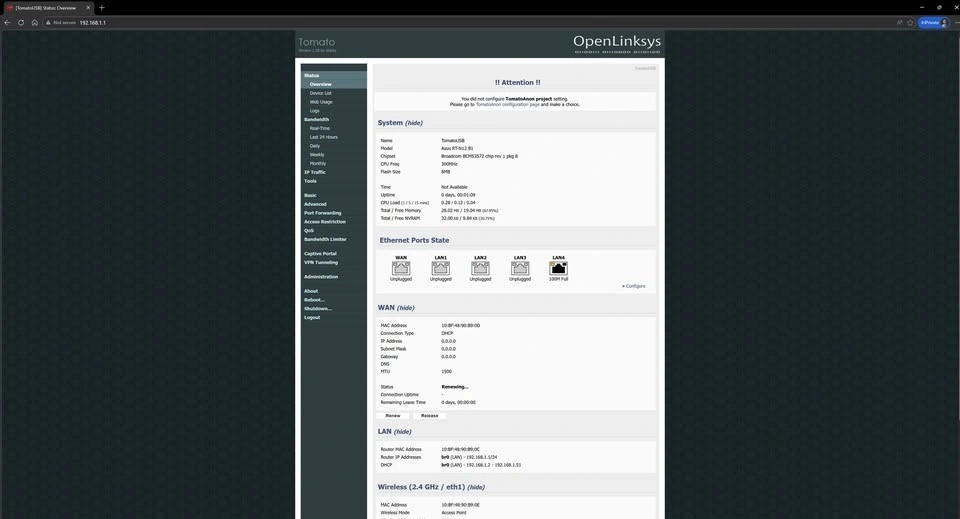Image resolution: width=960 pixels, height=519 pixels.
Task: Go back using browser back arrow
Action: [8, 22]
